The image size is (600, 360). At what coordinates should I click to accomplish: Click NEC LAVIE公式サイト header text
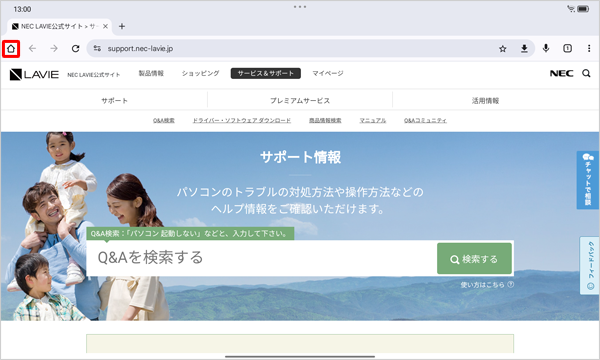click(94, 75)
